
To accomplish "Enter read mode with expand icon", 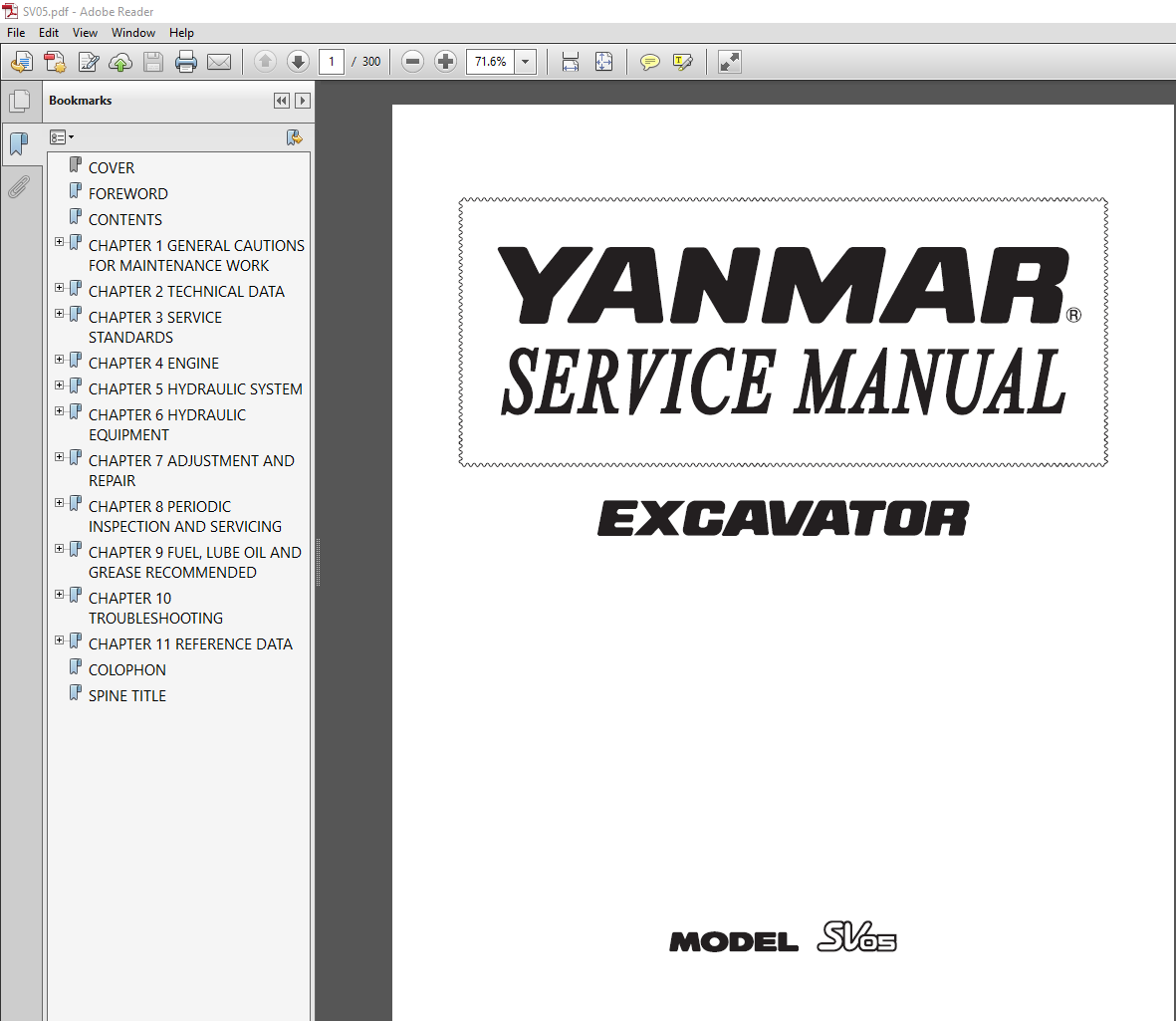I will [730, 62].
